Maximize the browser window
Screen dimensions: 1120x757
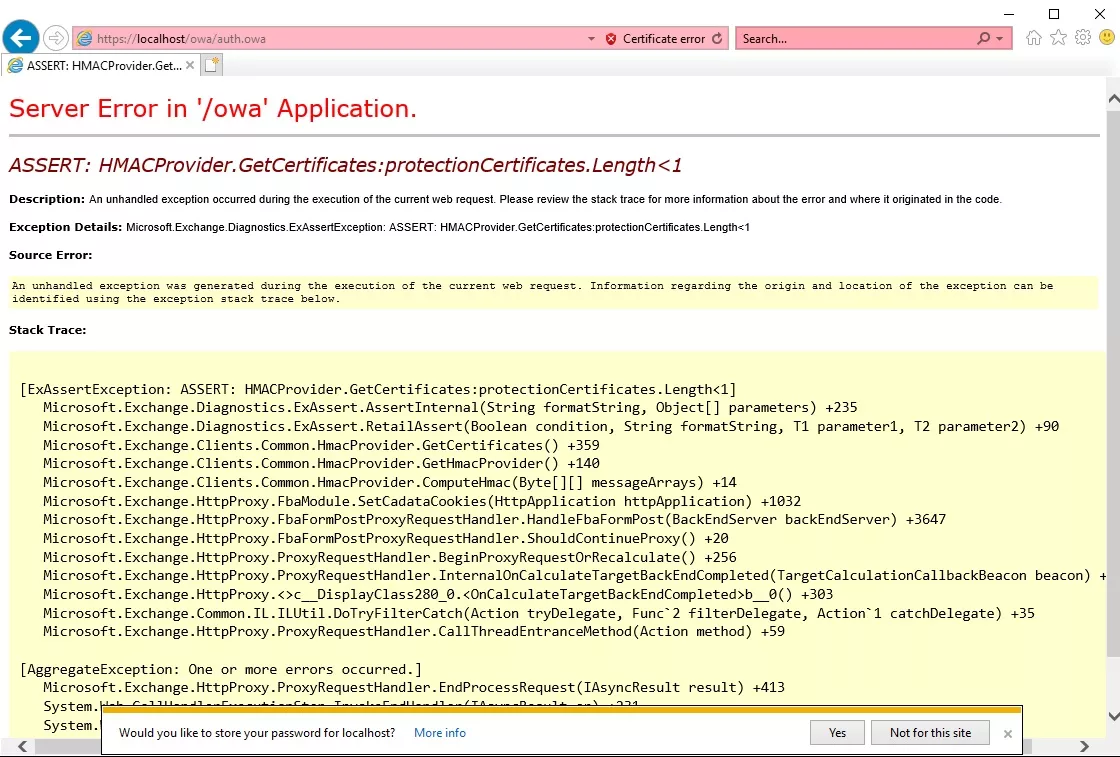(1054, 14)
